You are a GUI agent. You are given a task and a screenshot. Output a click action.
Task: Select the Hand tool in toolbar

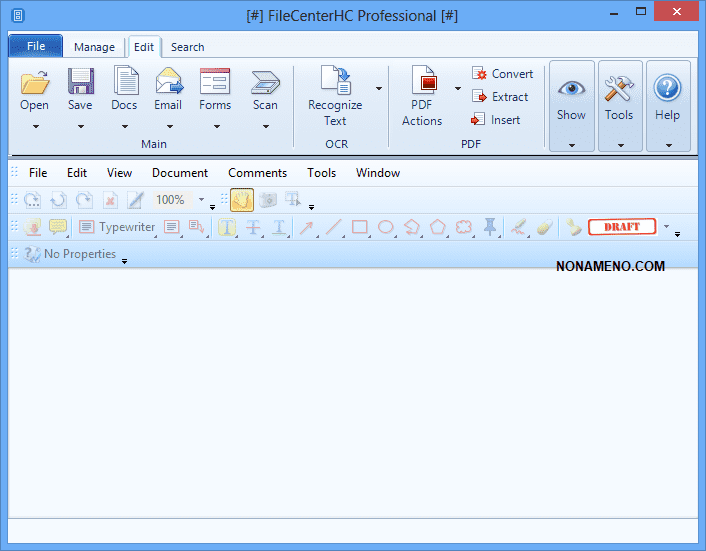click(241, 200)
